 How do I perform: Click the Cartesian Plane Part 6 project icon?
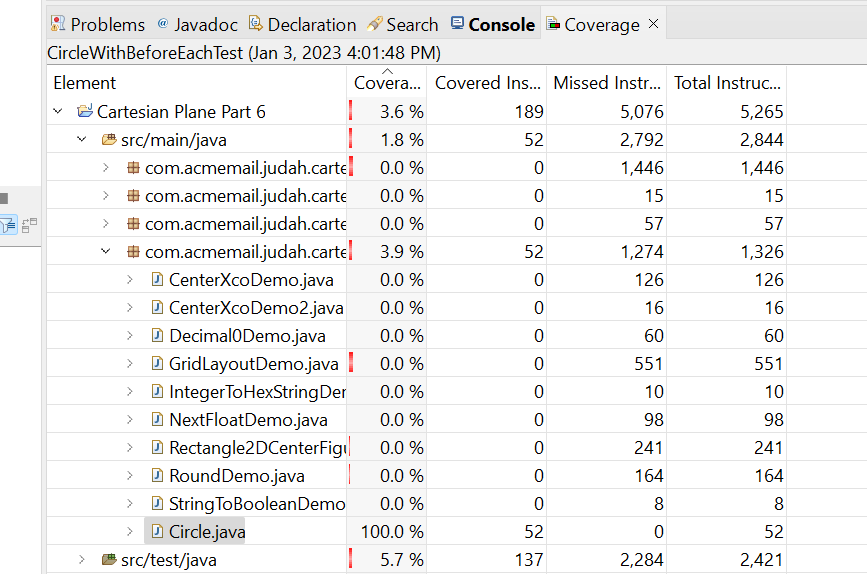84,112
